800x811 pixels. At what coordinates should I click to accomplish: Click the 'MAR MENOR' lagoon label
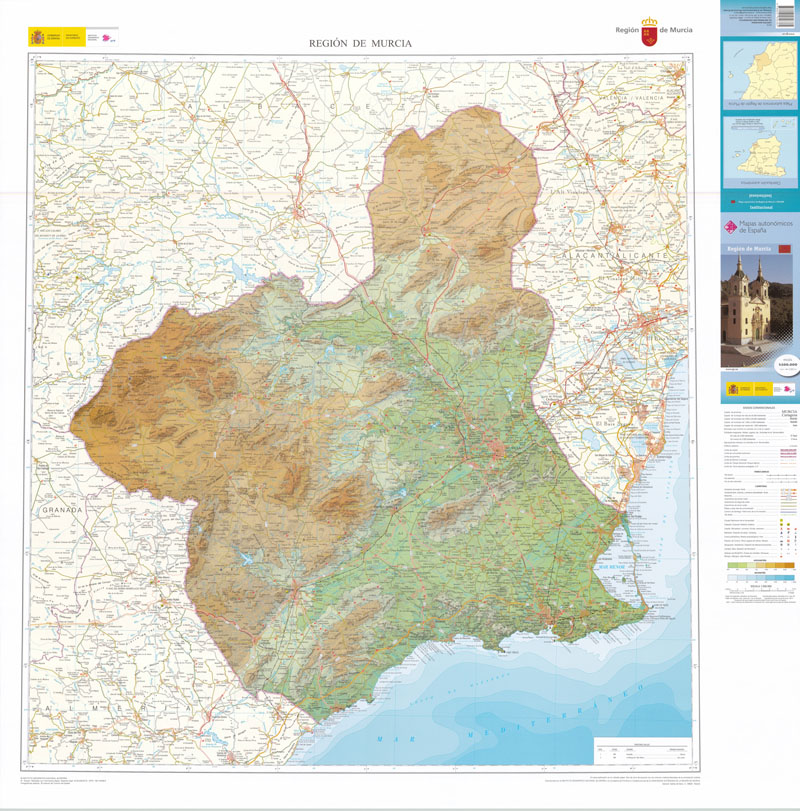[x=612, y=567]
